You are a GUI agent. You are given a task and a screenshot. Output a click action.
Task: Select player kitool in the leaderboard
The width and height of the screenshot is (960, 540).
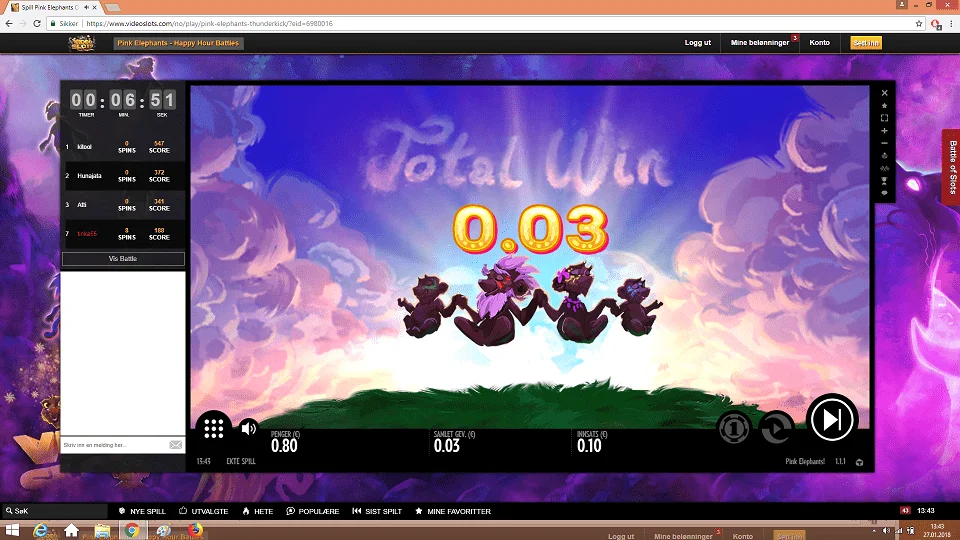coord(84,147)
